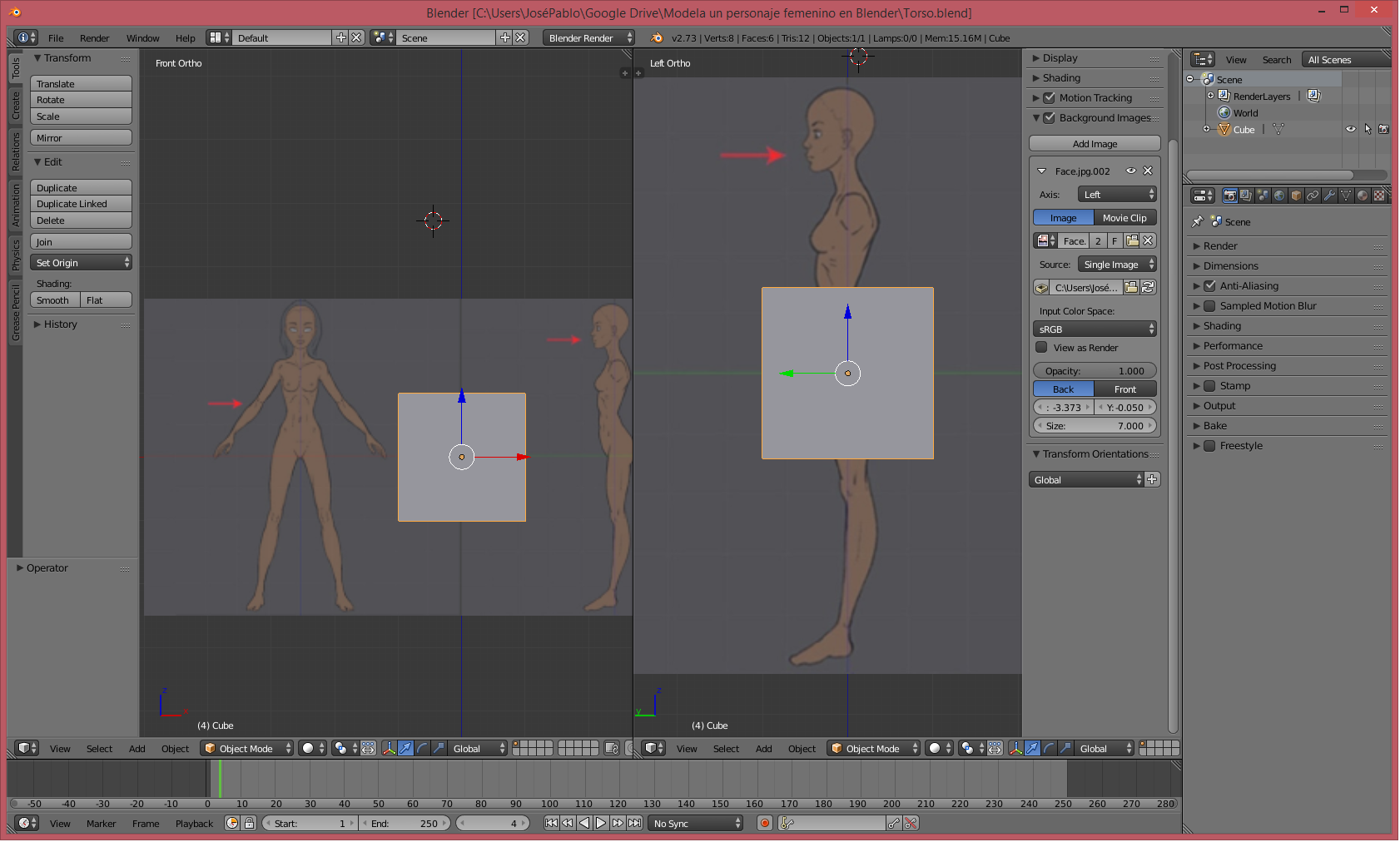The height and width of the screenshot is (842, 1400).
Task: Select the Material properties sphere icon
Action: (1363, 196)
